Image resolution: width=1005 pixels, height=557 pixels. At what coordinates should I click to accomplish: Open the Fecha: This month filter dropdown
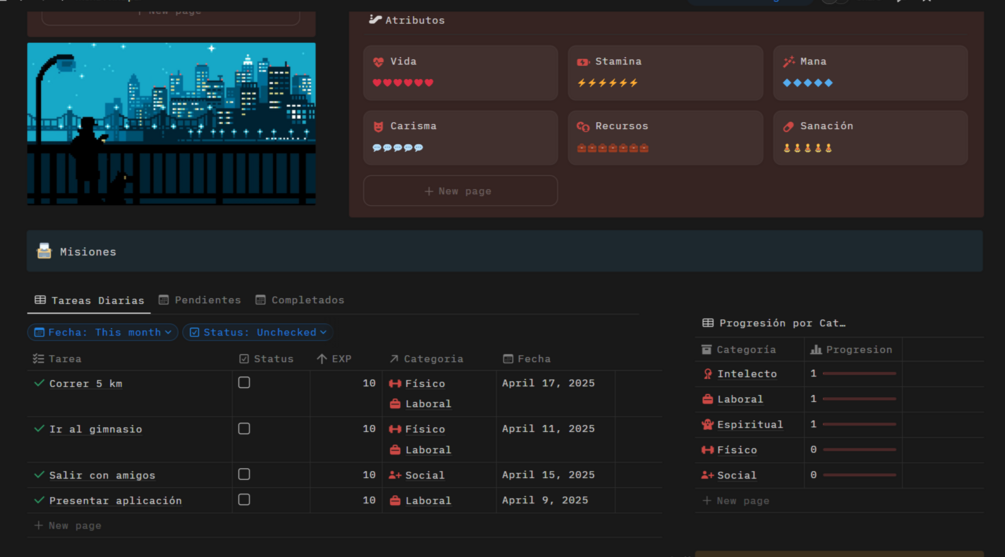pos(103,332)
